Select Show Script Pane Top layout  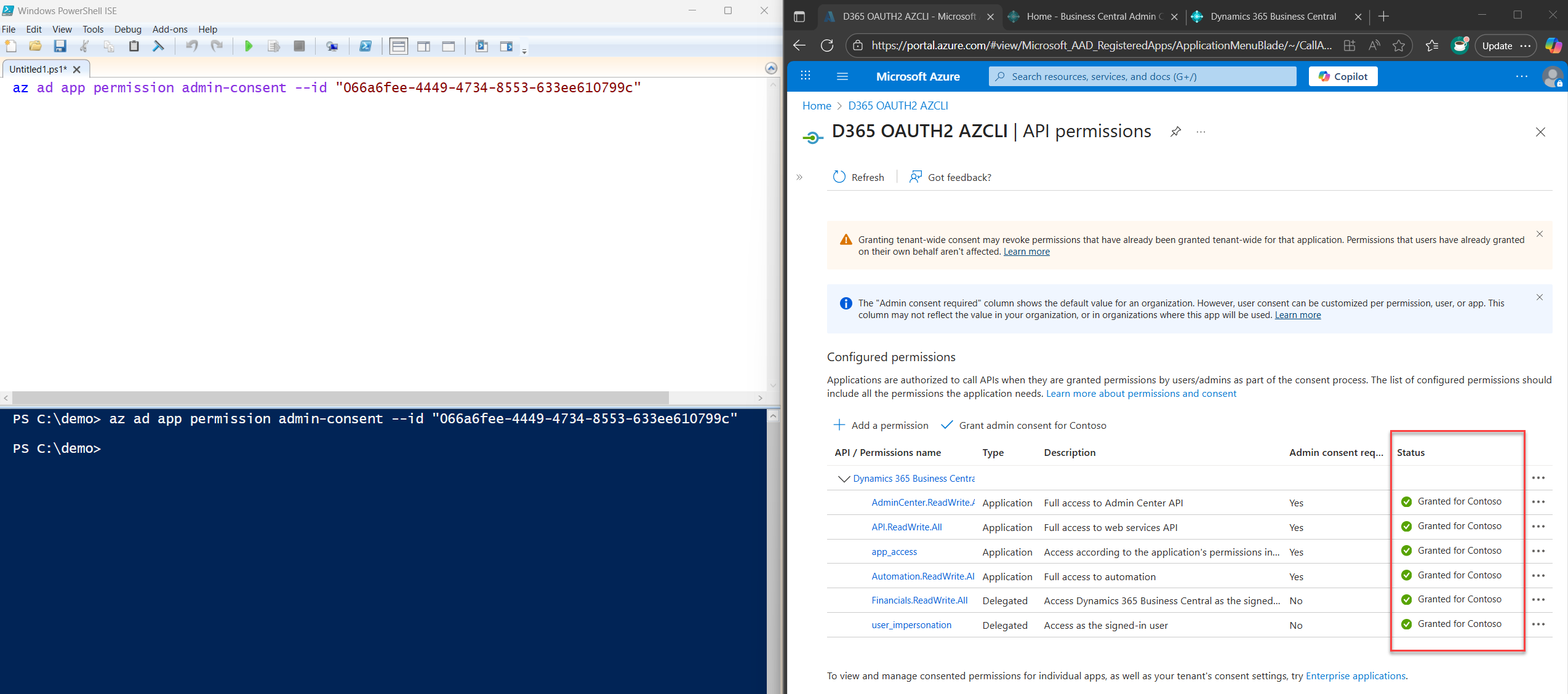pyautogui.click(x=399, y=46)
